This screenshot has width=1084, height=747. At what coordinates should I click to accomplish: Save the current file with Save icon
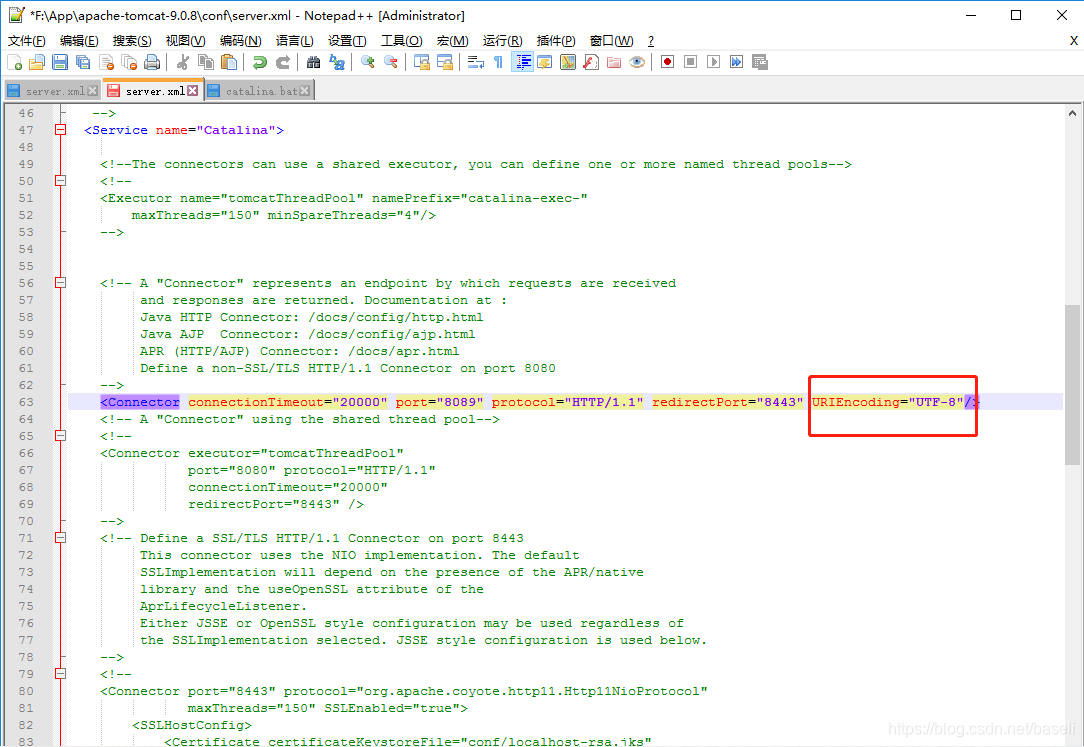coord(60,63)
